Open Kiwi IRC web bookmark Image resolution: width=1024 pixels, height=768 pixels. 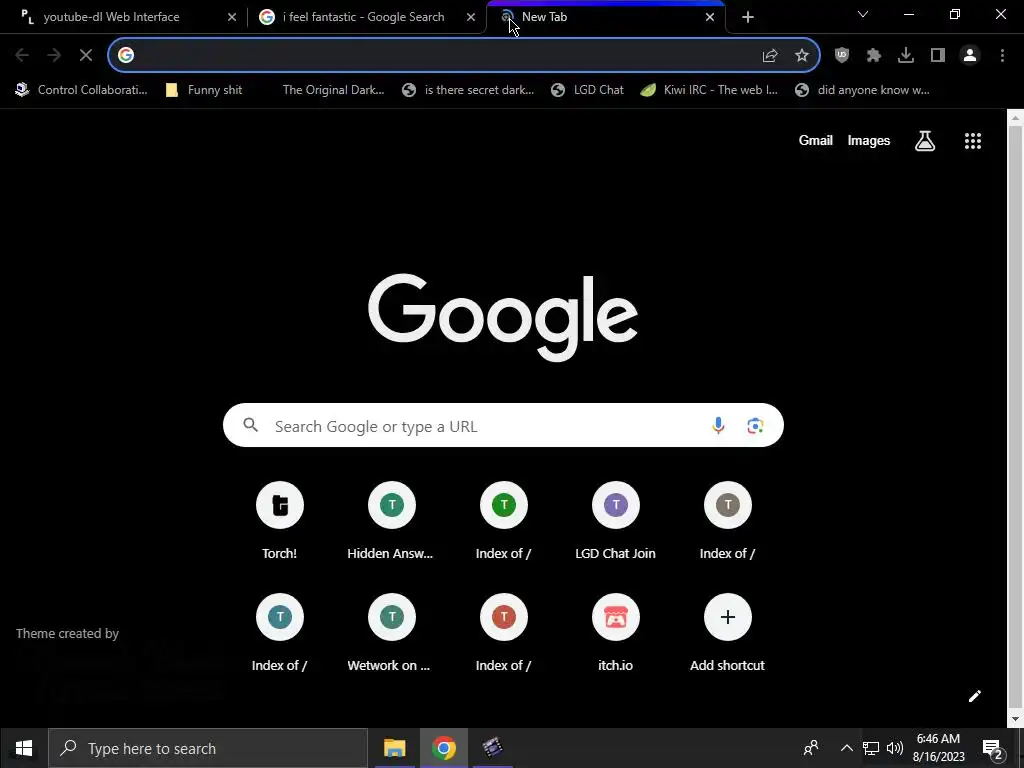709,90
